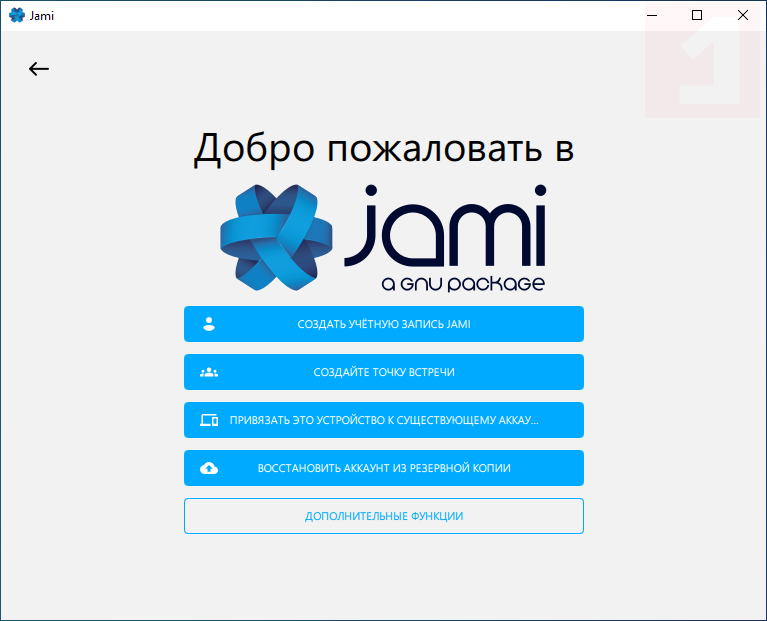Close the Jami window
The image size is (767, 621).
click(x=743, y=15)
